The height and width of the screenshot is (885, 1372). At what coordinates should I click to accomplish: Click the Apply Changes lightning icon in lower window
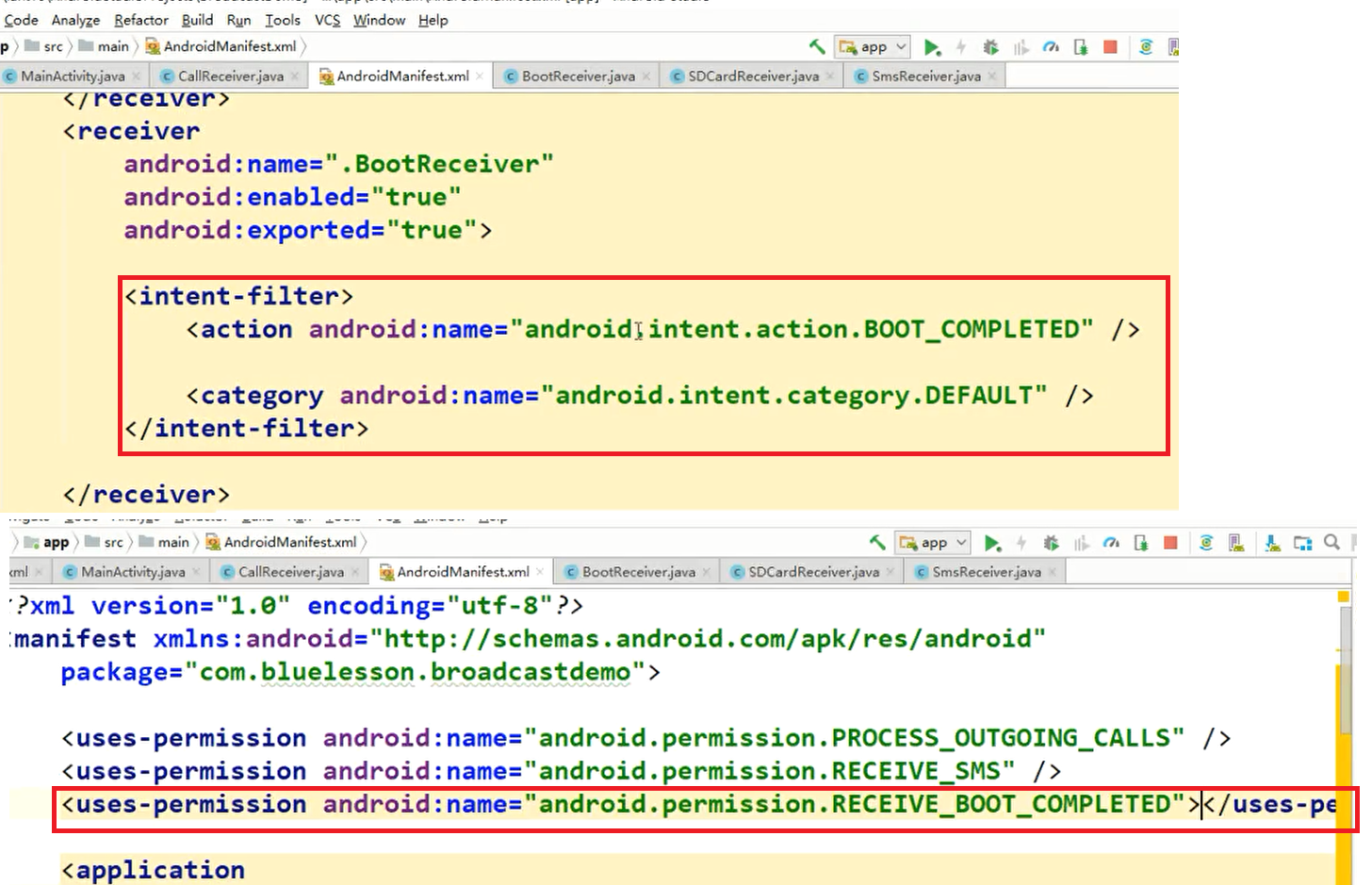pyautogui.click(x=1021, y=543)
